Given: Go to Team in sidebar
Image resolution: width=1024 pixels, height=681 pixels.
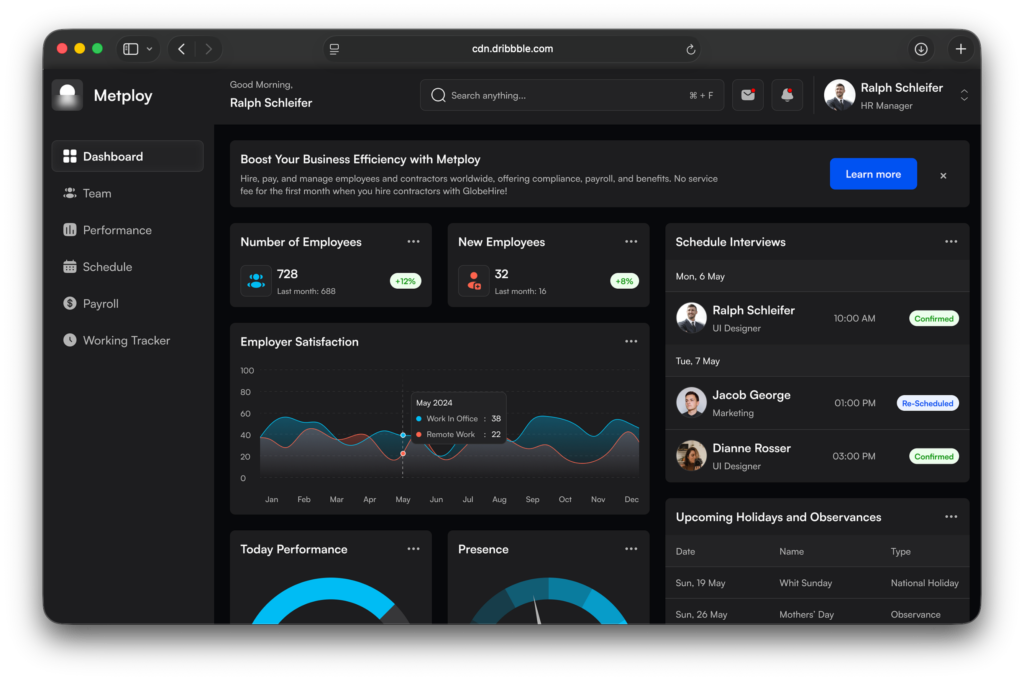Looking at the screenshot, I should pos(97,193).
